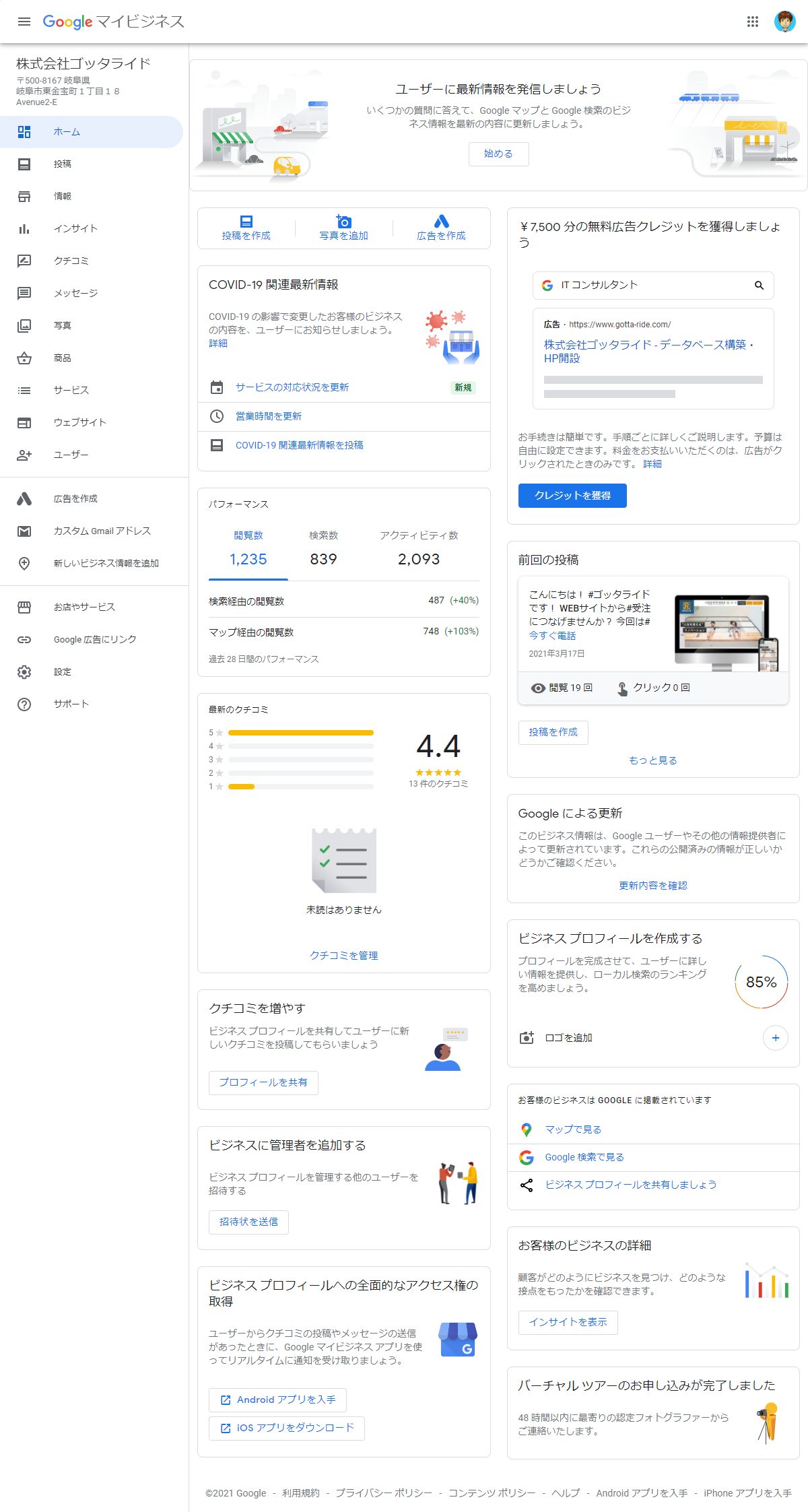This screenshot has height=1512, width=808.
Task: Open the インサイト menu item label
Action: point(75,229)
